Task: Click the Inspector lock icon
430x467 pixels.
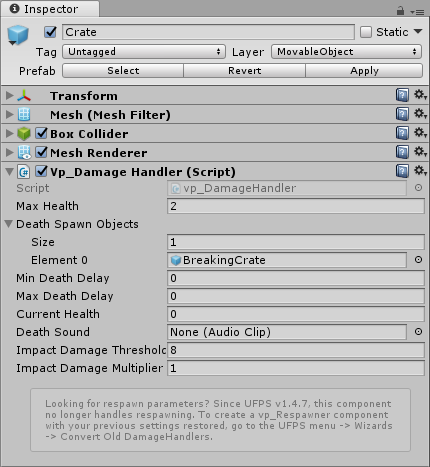Action: (400, 11)
